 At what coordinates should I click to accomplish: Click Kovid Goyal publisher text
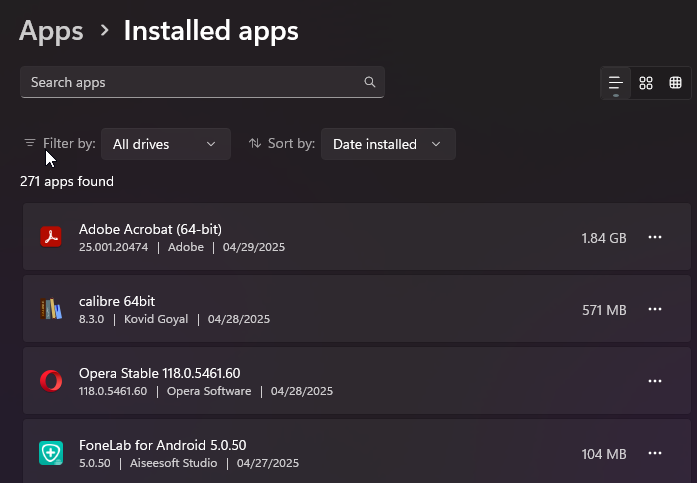pyautogui.click(x=156, y=319)
